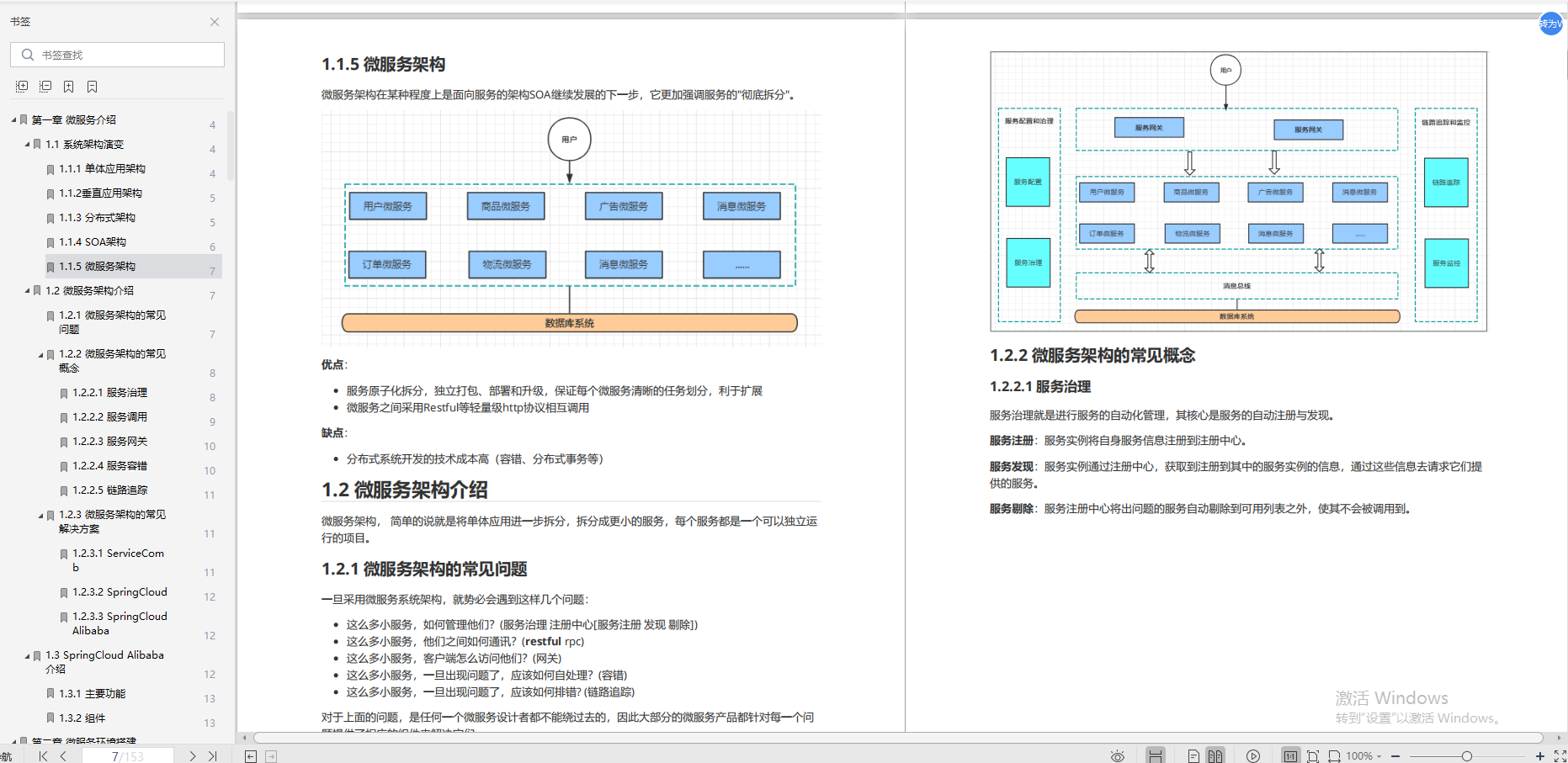This screenshot has height=763, width=1568.
Task: Open bookmark 1.2.3.1 ServiceComb
Action: [118, 560]
